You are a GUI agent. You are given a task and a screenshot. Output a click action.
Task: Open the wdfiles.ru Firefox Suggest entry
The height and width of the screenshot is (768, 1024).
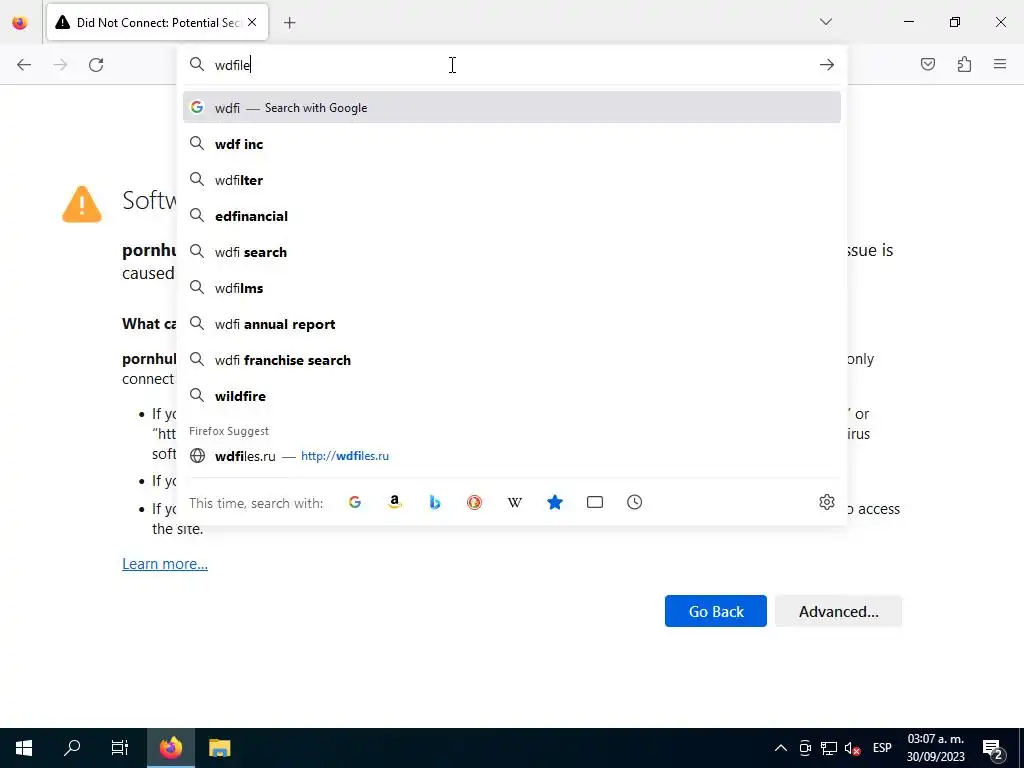[512, 456]
